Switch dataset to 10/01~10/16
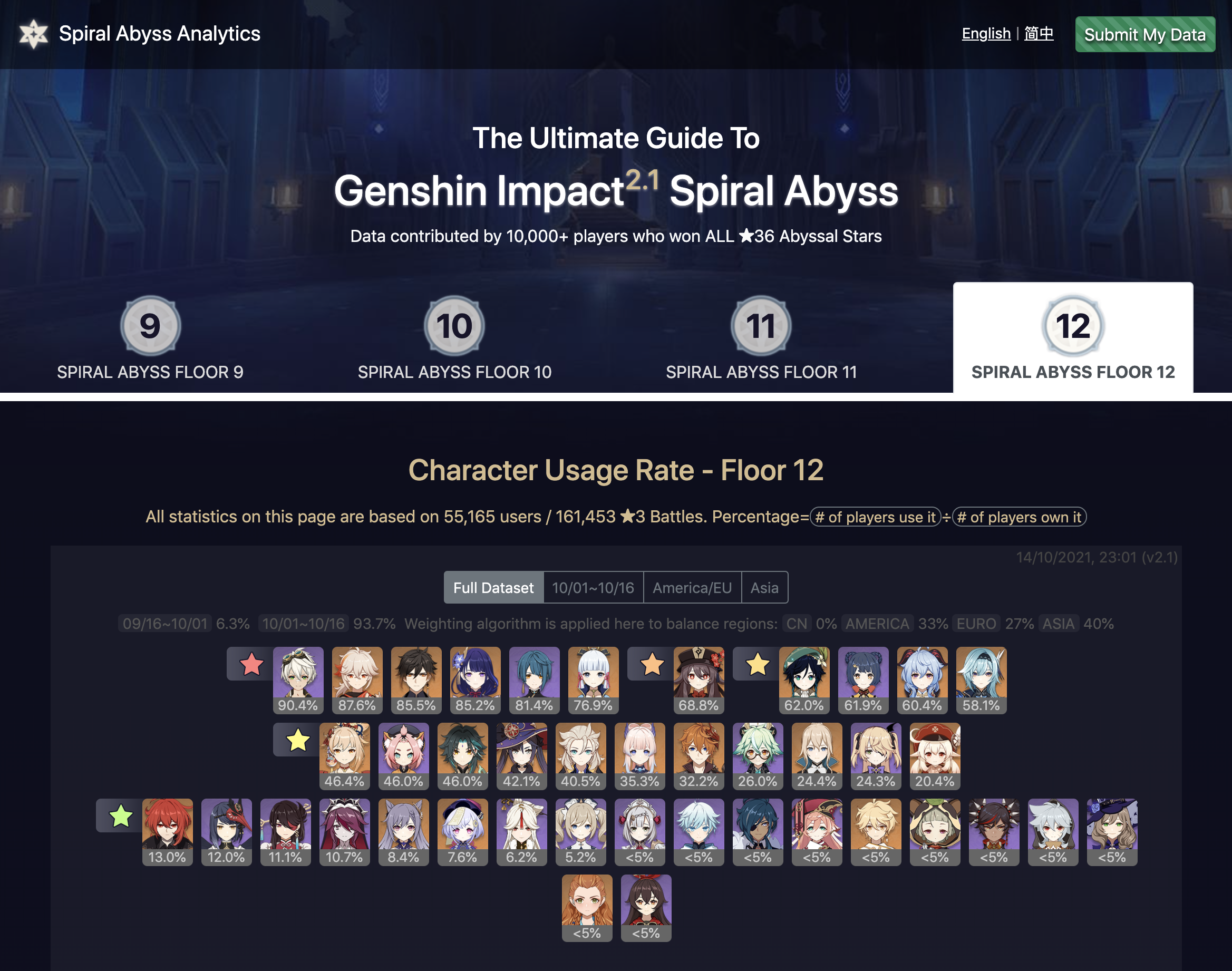1232x971 pixels. click(593, 587)
